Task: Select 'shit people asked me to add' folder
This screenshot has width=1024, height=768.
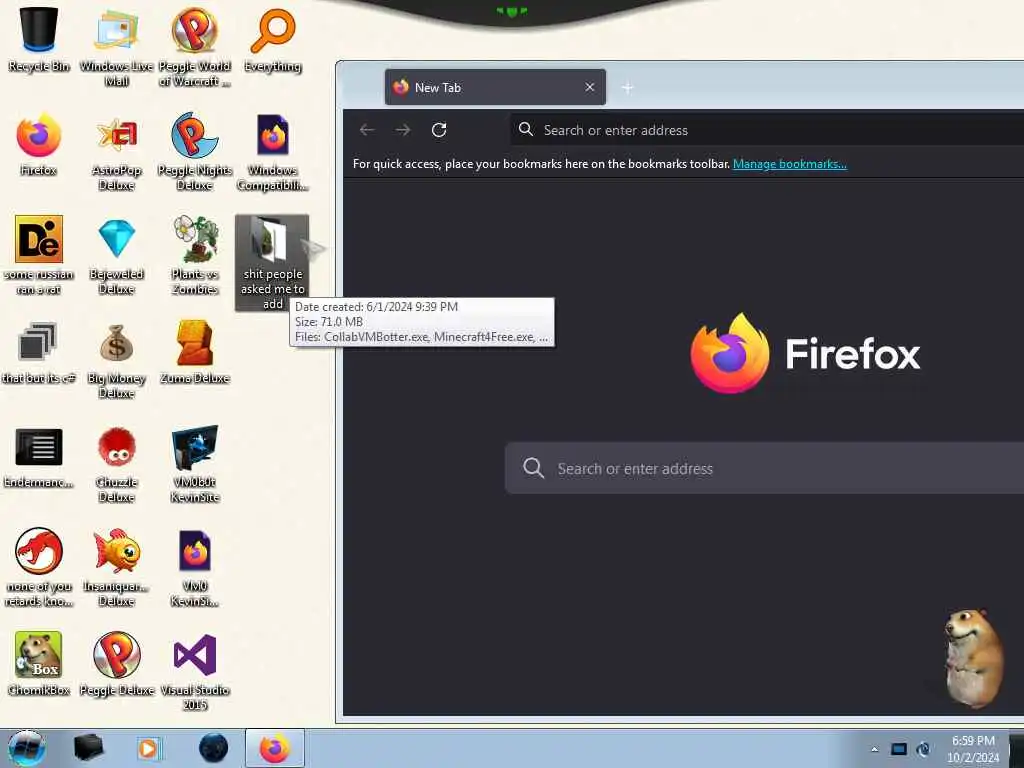Action: (x=272, y=263)
